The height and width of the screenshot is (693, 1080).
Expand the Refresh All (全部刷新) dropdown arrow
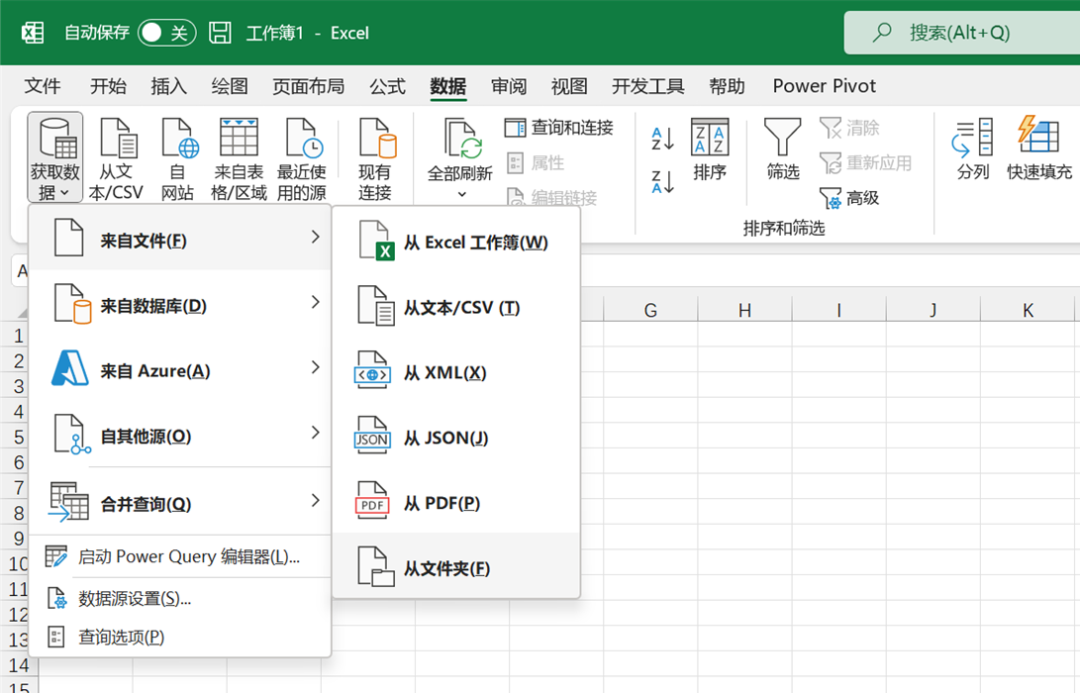(461, 194)
